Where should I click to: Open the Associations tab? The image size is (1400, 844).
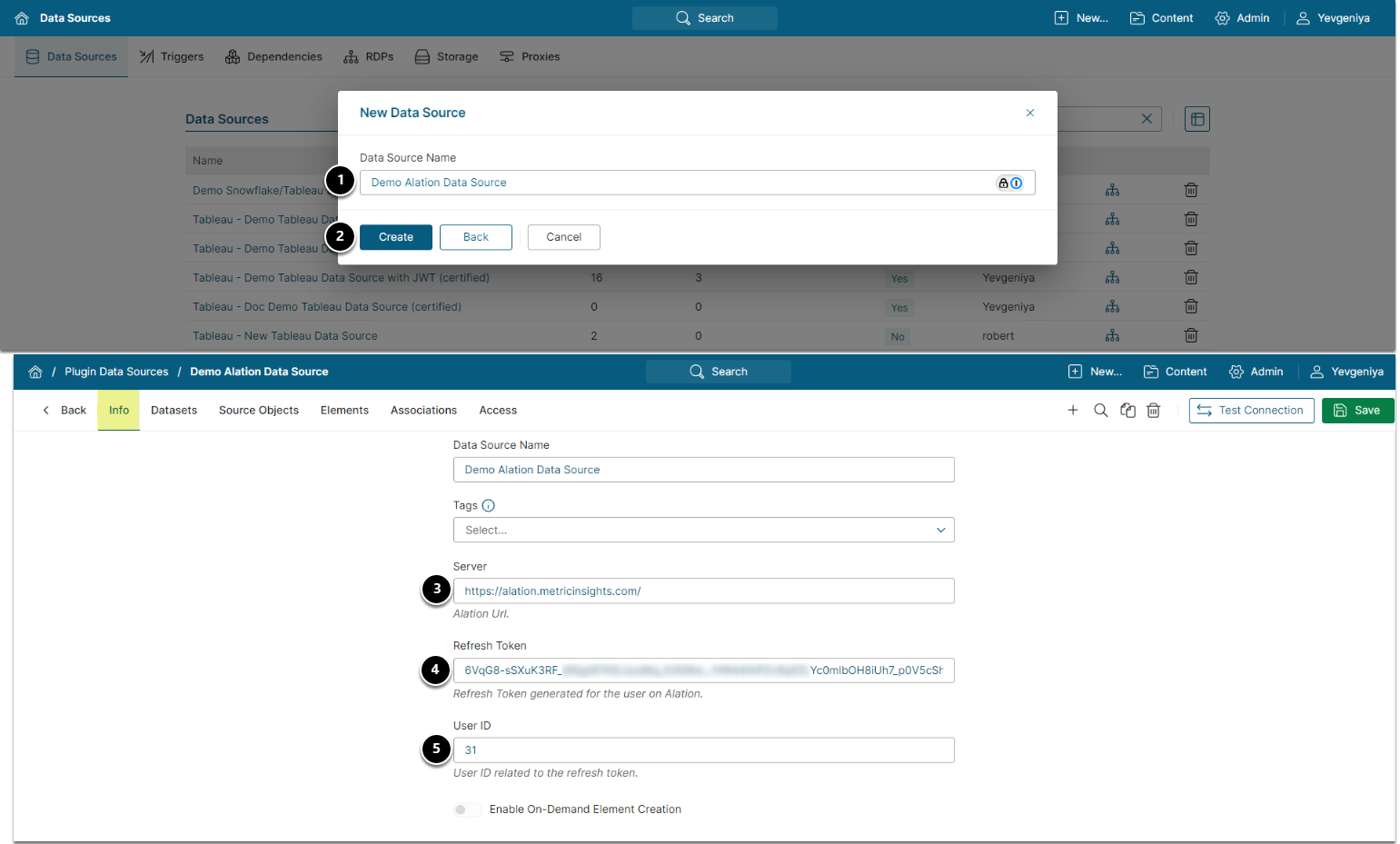point(423,411)
